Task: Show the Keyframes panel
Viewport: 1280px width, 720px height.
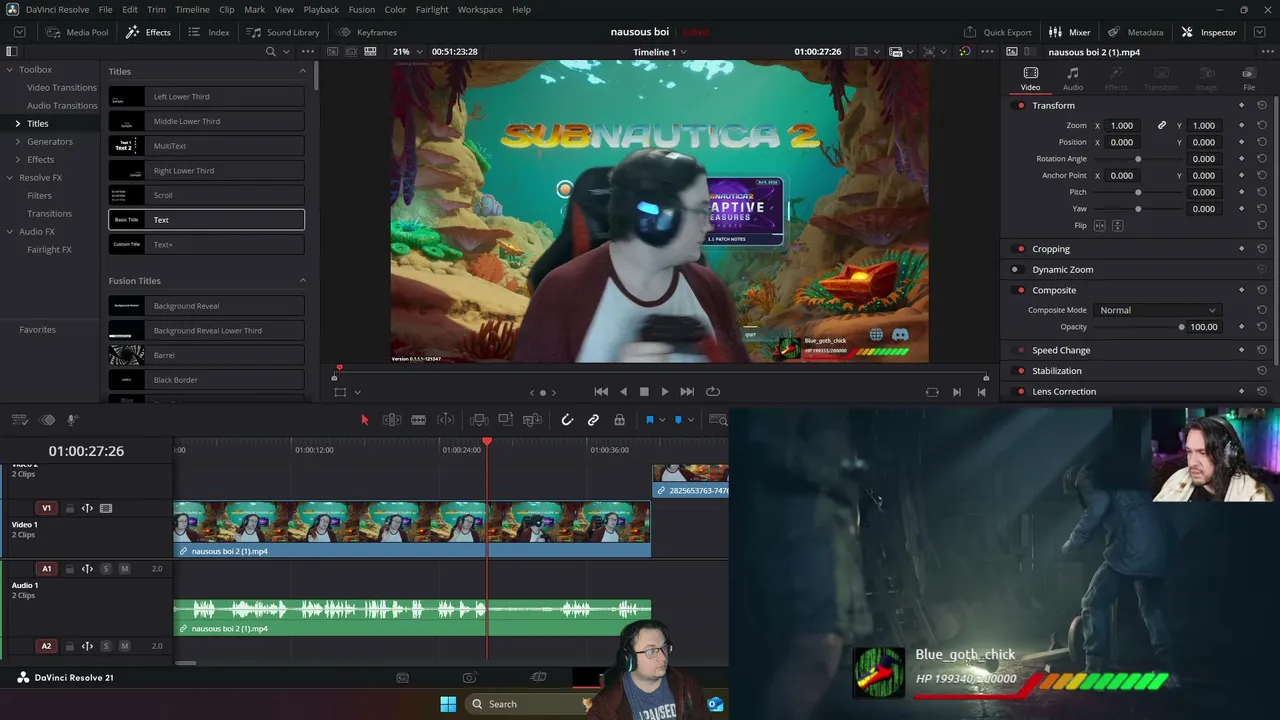Action: 367,32
